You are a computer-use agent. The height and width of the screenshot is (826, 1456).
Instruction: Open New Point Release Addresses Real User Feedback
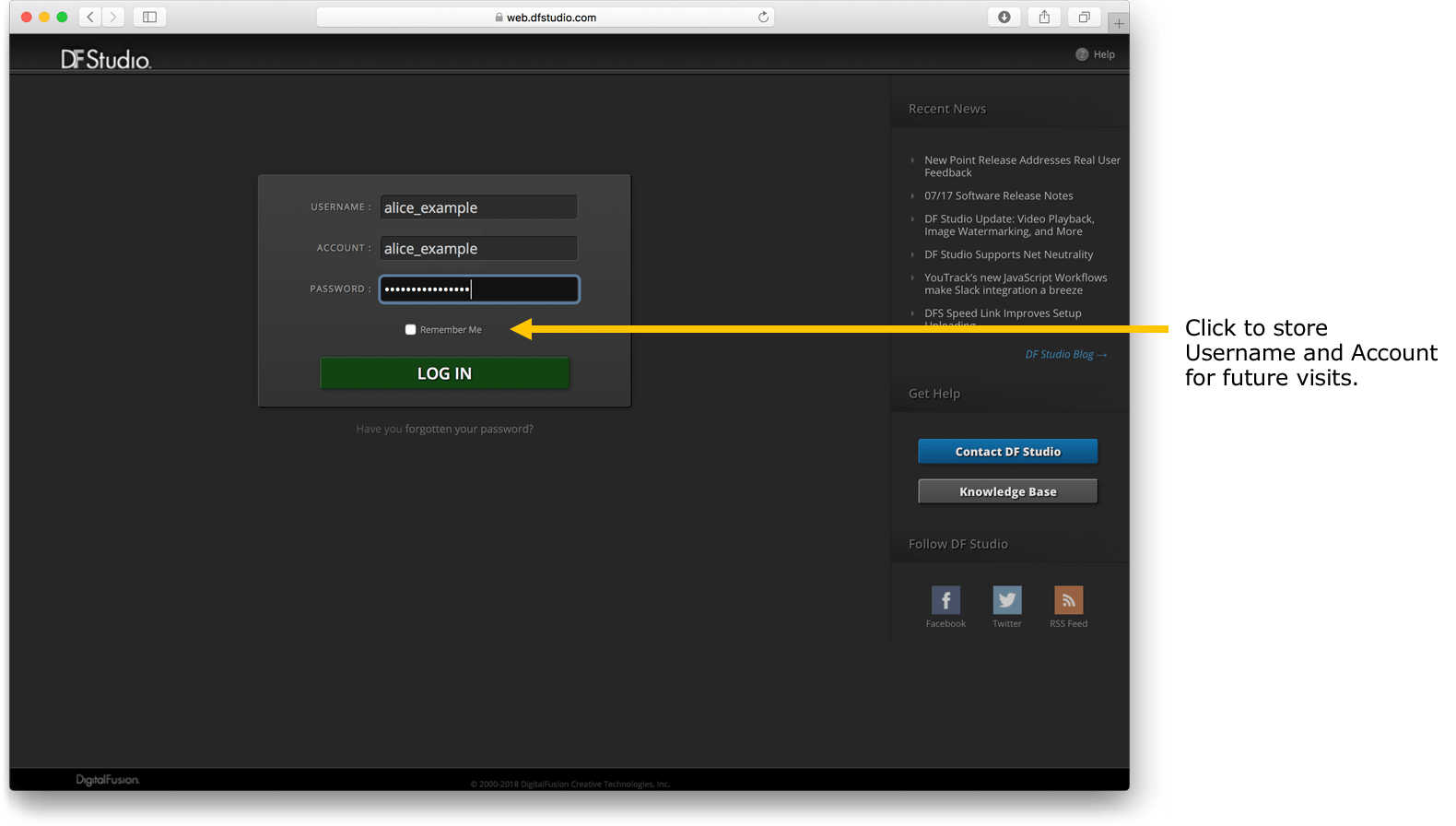[1022, 166]
